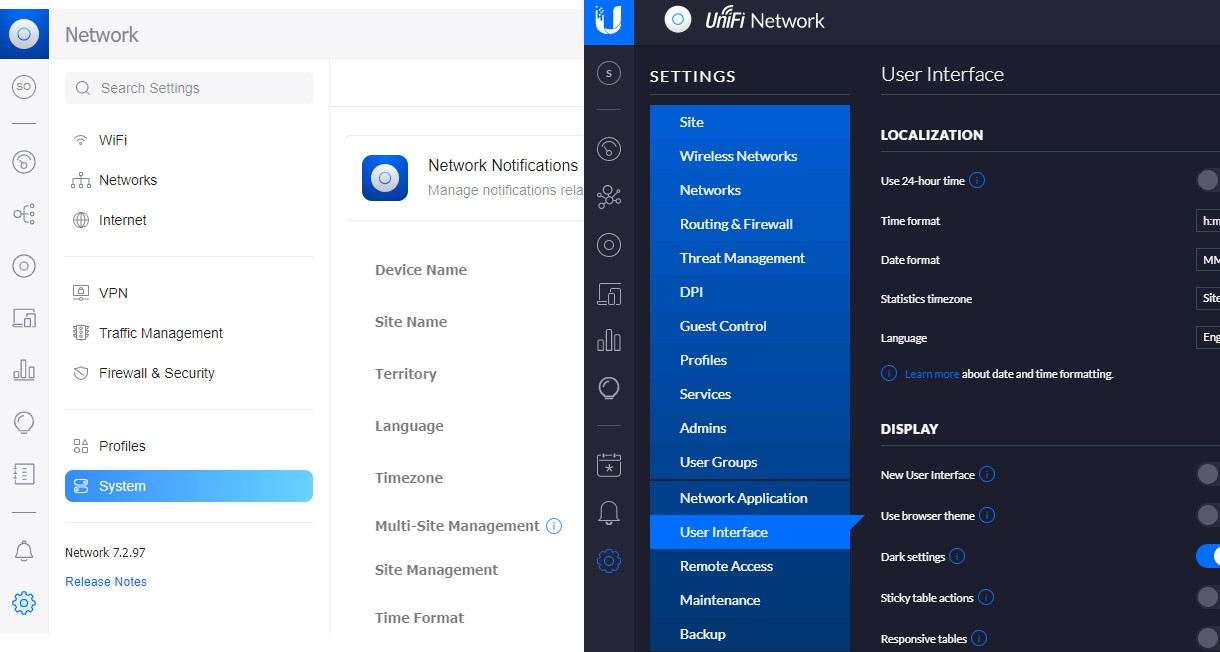Open Client Devices icon in light sidebar
The image size is (1220, 652).
pyautogui.click(x=24, y=318)
